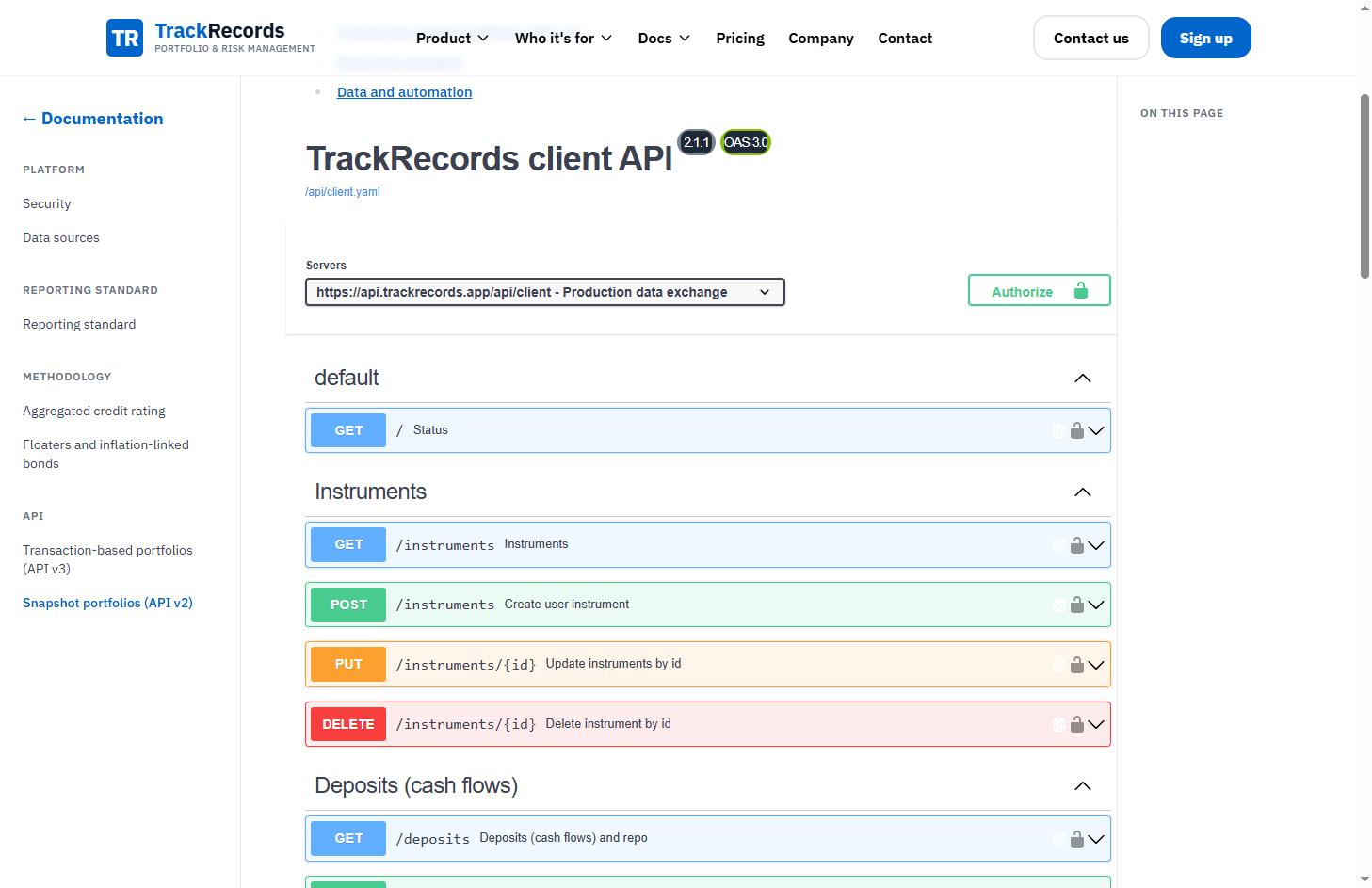Open the Who it's for dropdown
Viewport: 1372px width, 888px height.
[563, 39]
